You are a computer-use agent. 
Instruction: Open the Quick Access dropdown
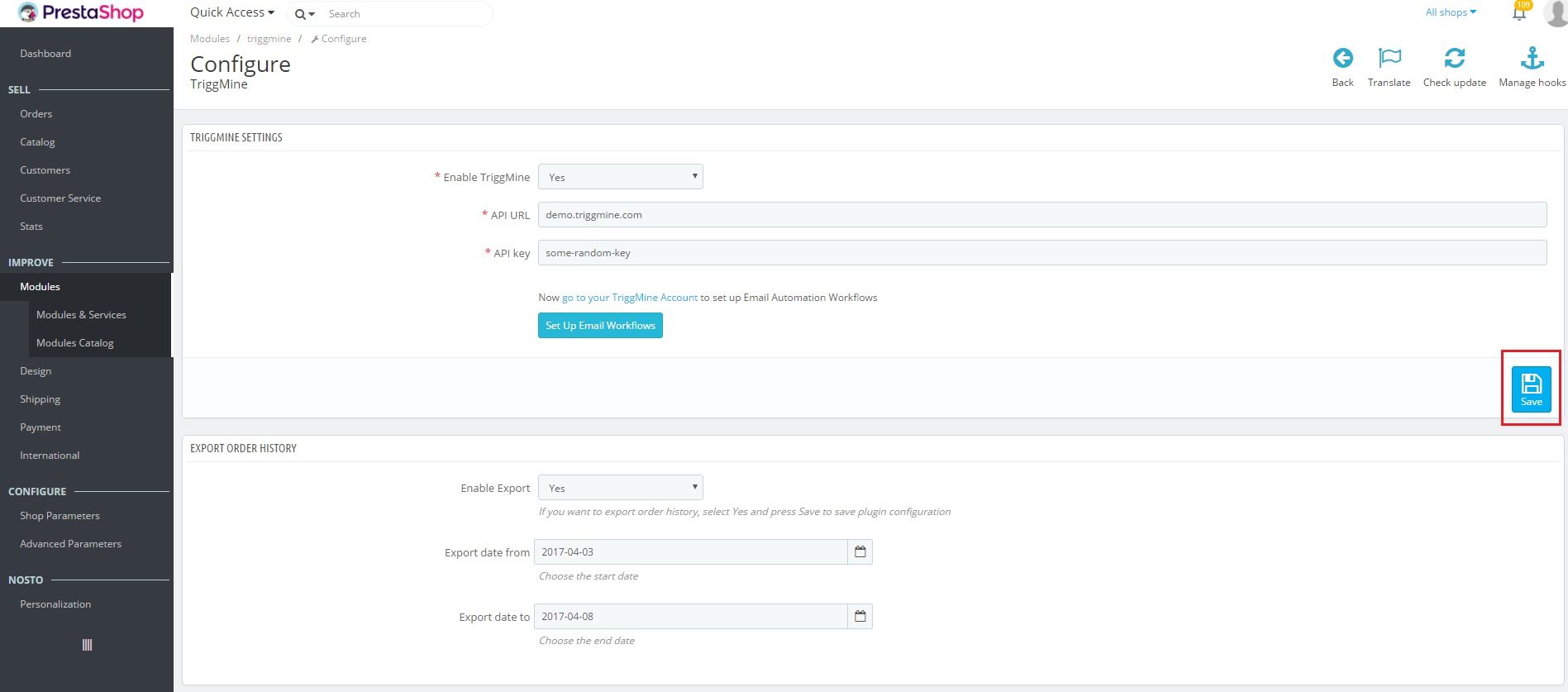click(232, 12)
